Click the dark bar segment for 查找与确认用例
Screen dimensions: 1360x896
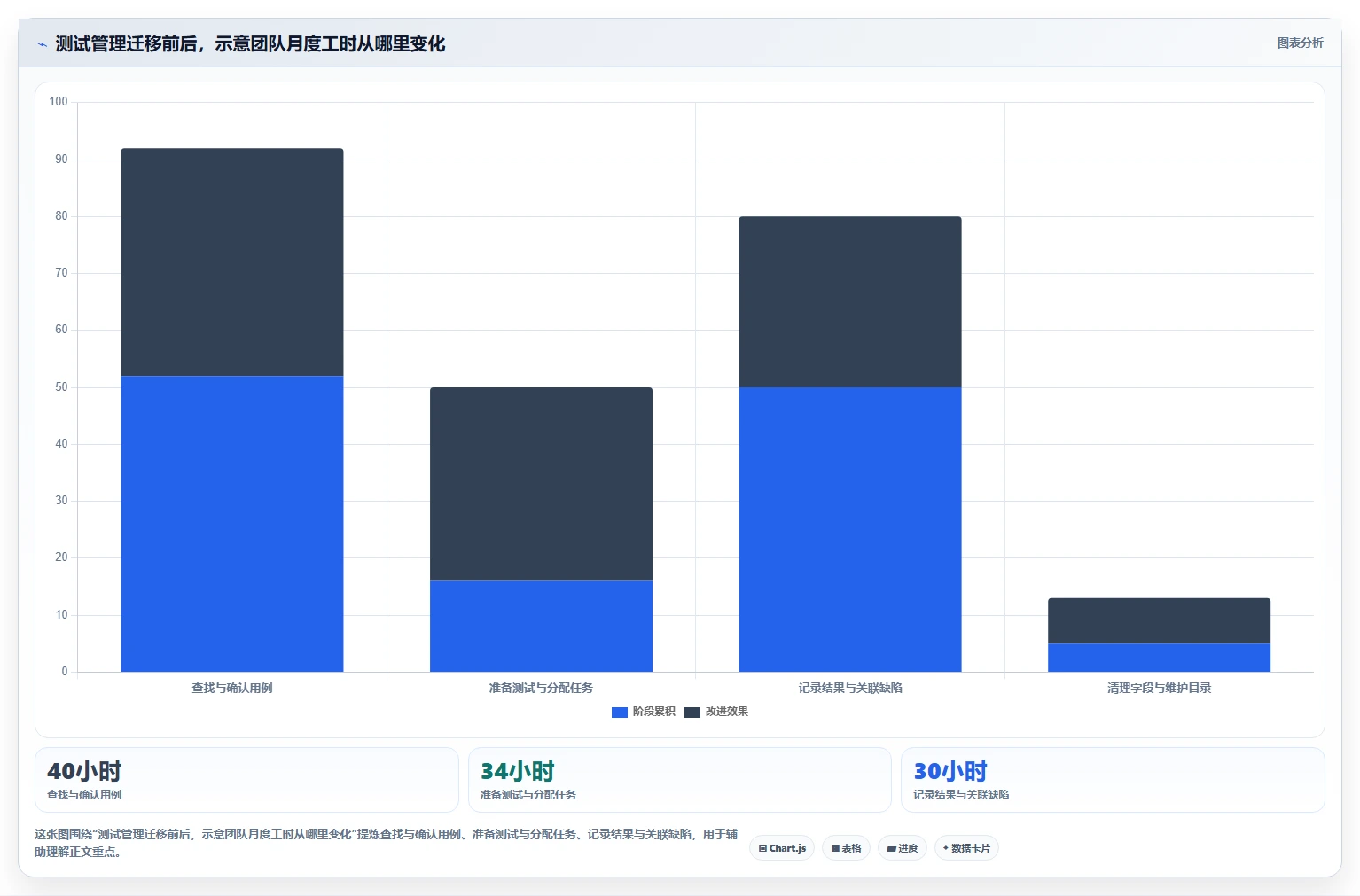[232, 262]
